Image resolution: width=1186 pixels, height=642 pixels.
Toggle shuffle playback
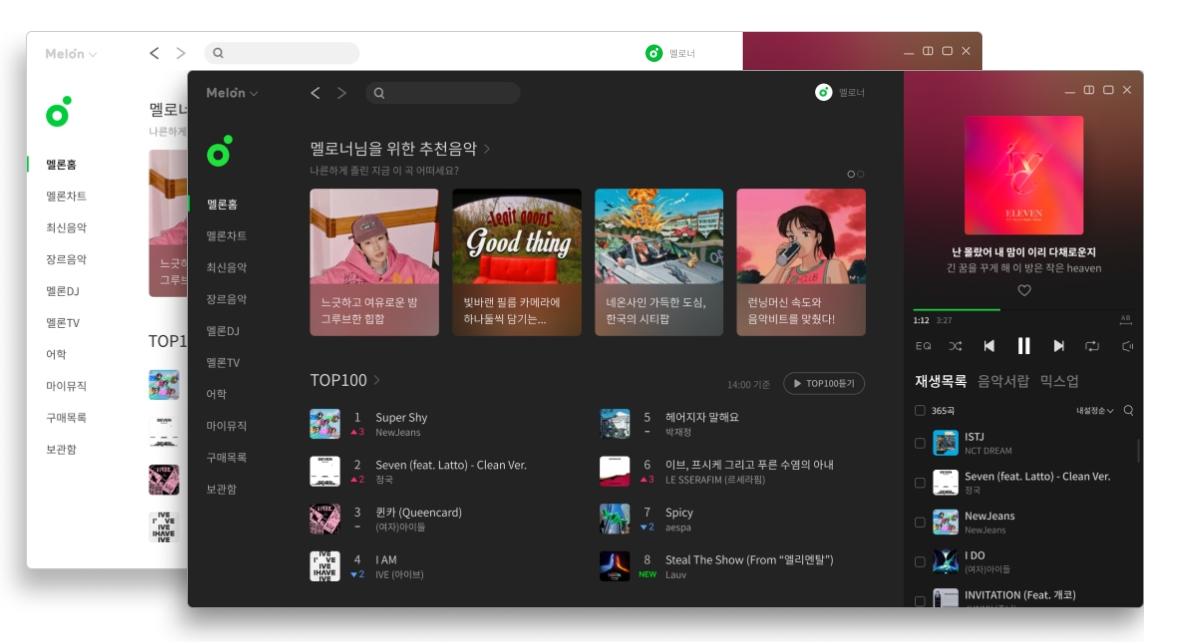pos(956,346)
